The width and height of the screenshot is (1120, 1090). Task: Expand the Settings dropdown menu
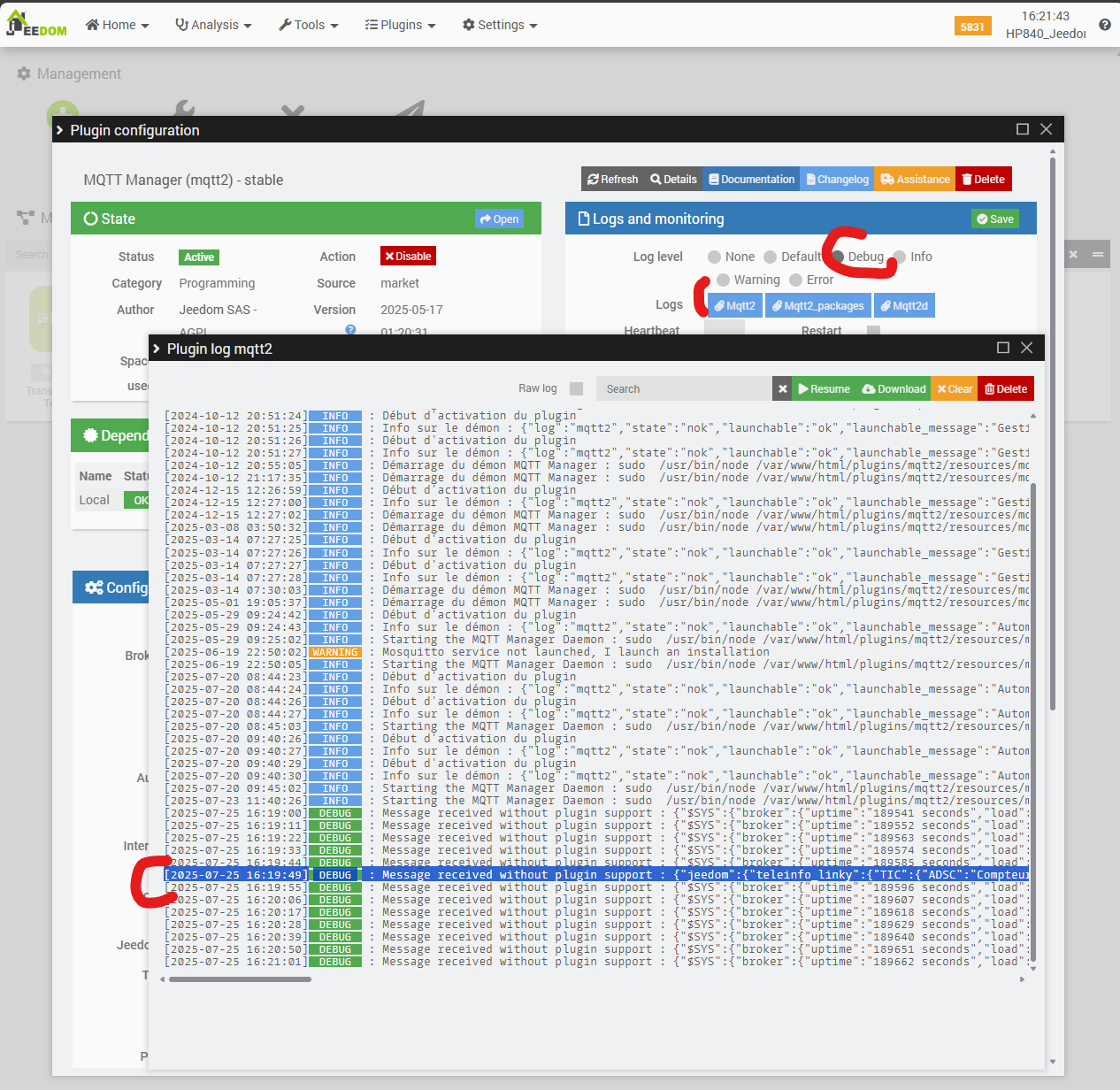[500, 25]
